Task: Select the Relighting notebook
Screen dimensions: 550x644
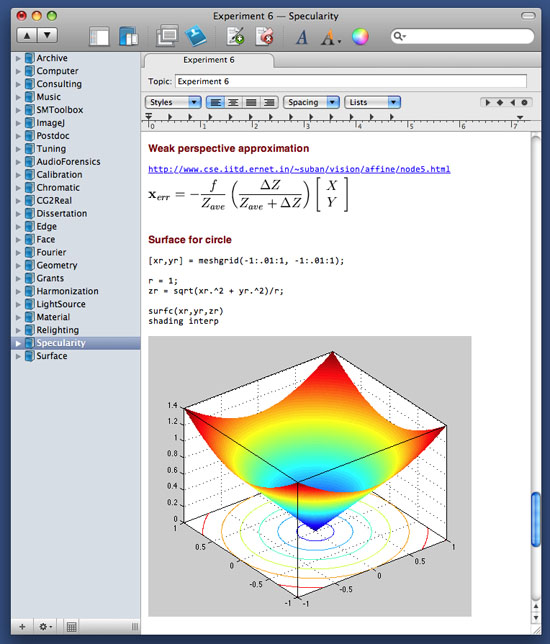Action: point(58,330)
